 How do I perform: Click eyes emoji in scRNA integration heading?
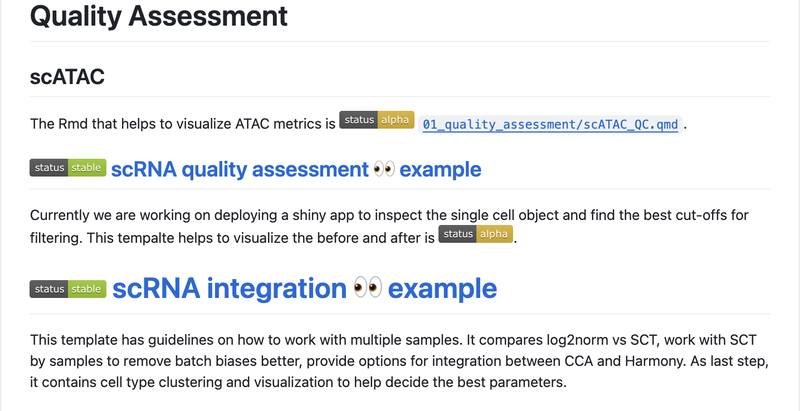pos(367,288)
